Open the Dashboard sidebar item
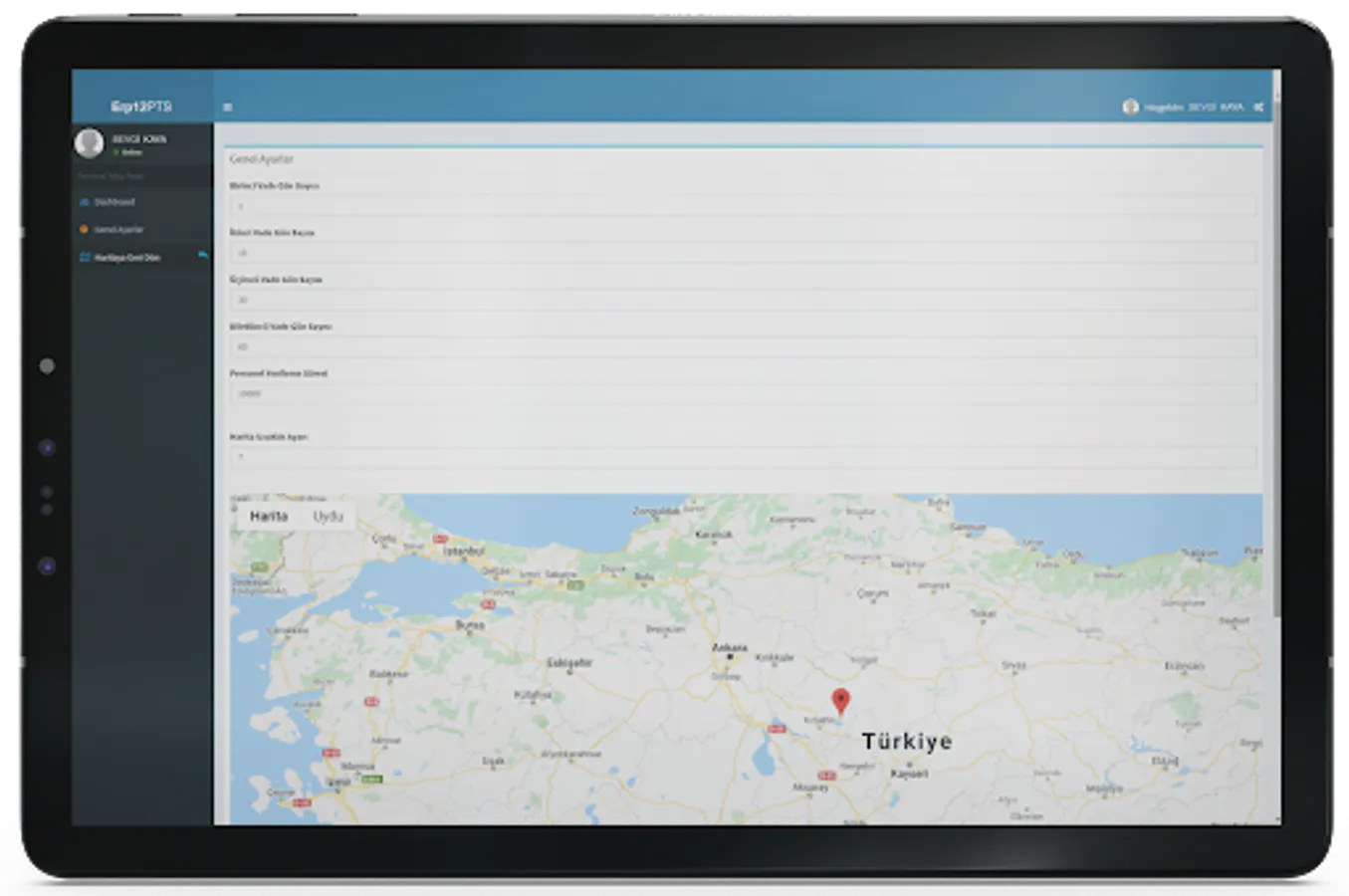1349x896 pixels. [141, 201]
